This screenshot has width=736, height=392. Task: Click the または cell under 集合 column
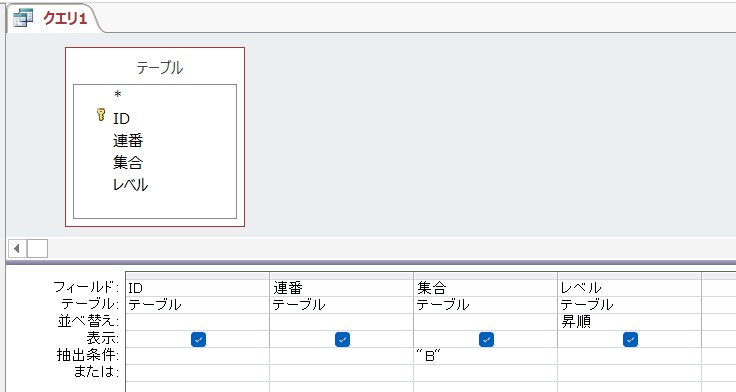coord(485,373)
